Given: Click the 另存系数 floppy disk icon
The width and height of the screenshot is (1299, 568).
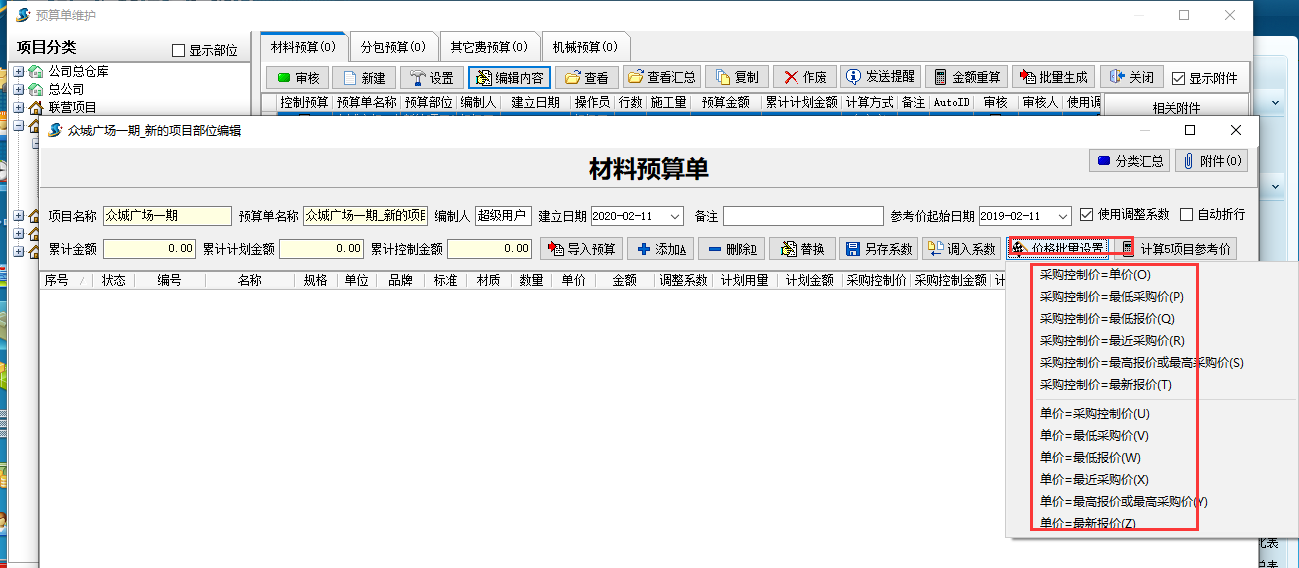Looking at the screenshot, I should (x=852, y=249).
